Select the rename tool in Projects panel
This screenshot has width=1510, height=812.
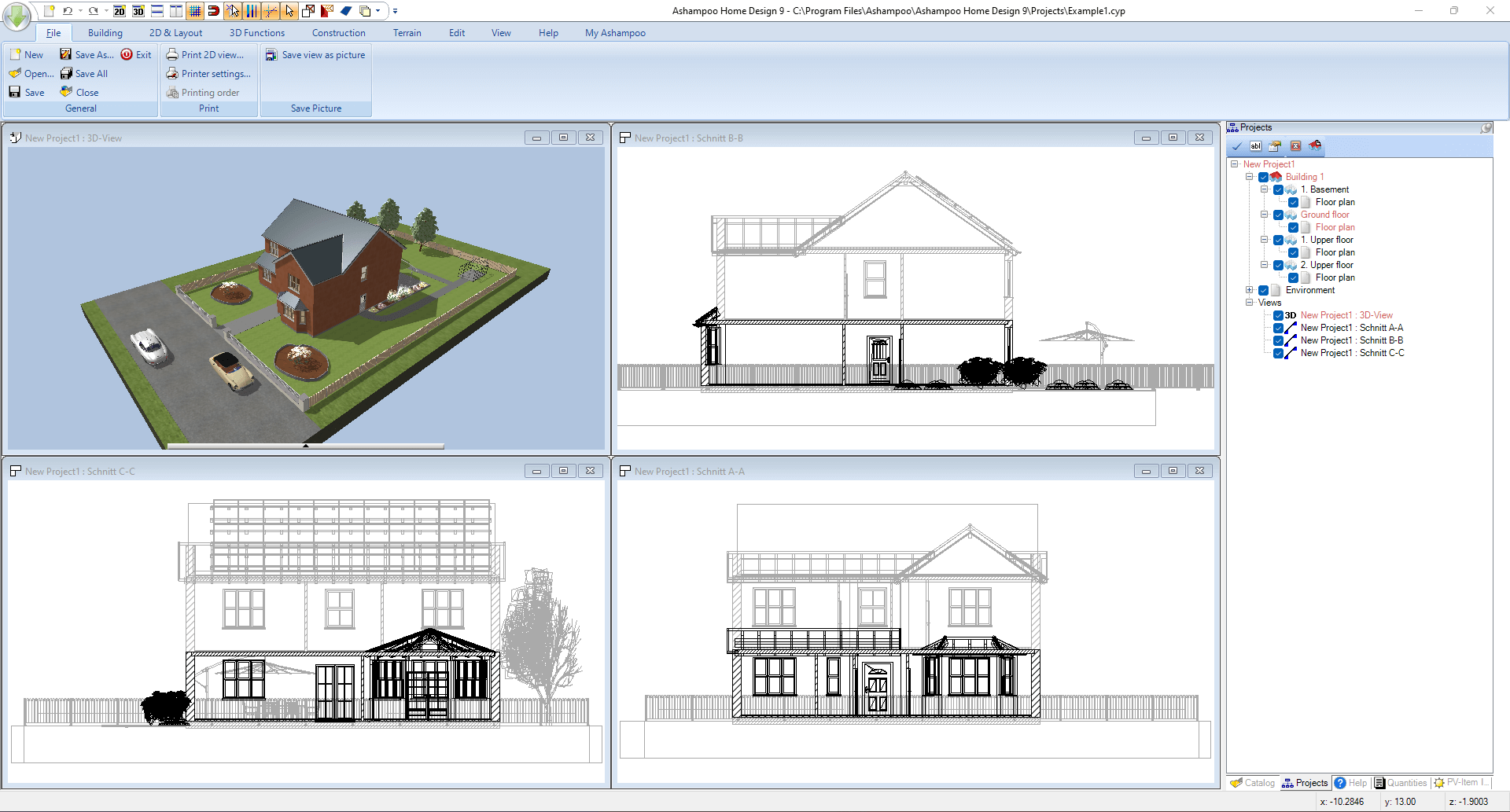[1255, 146]
